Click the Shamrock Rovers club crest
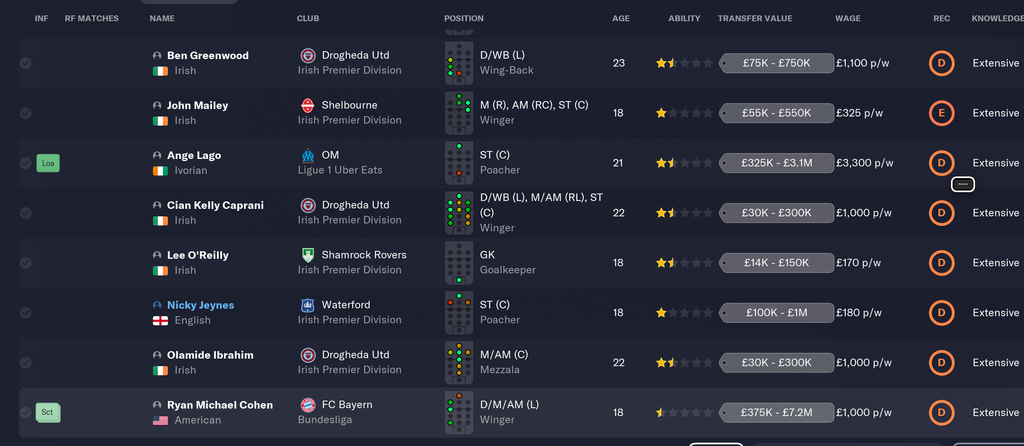This screenshot has width=1024, height=446. pyautogui.click(x=307, y=255)
